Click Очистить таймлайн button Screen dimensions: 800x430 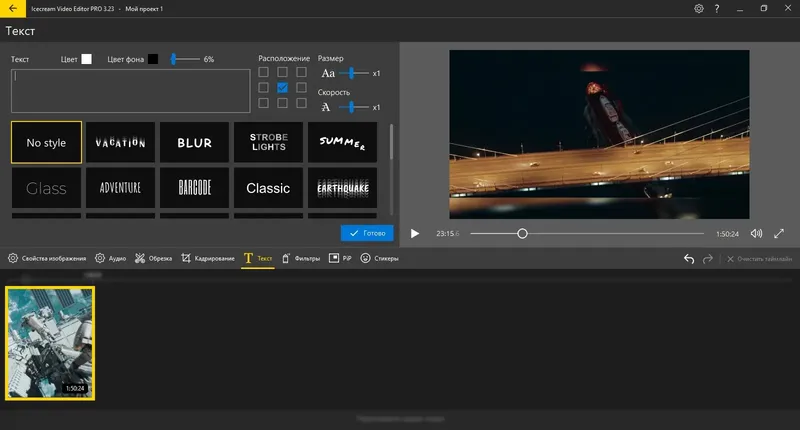(x=758, y=259)
